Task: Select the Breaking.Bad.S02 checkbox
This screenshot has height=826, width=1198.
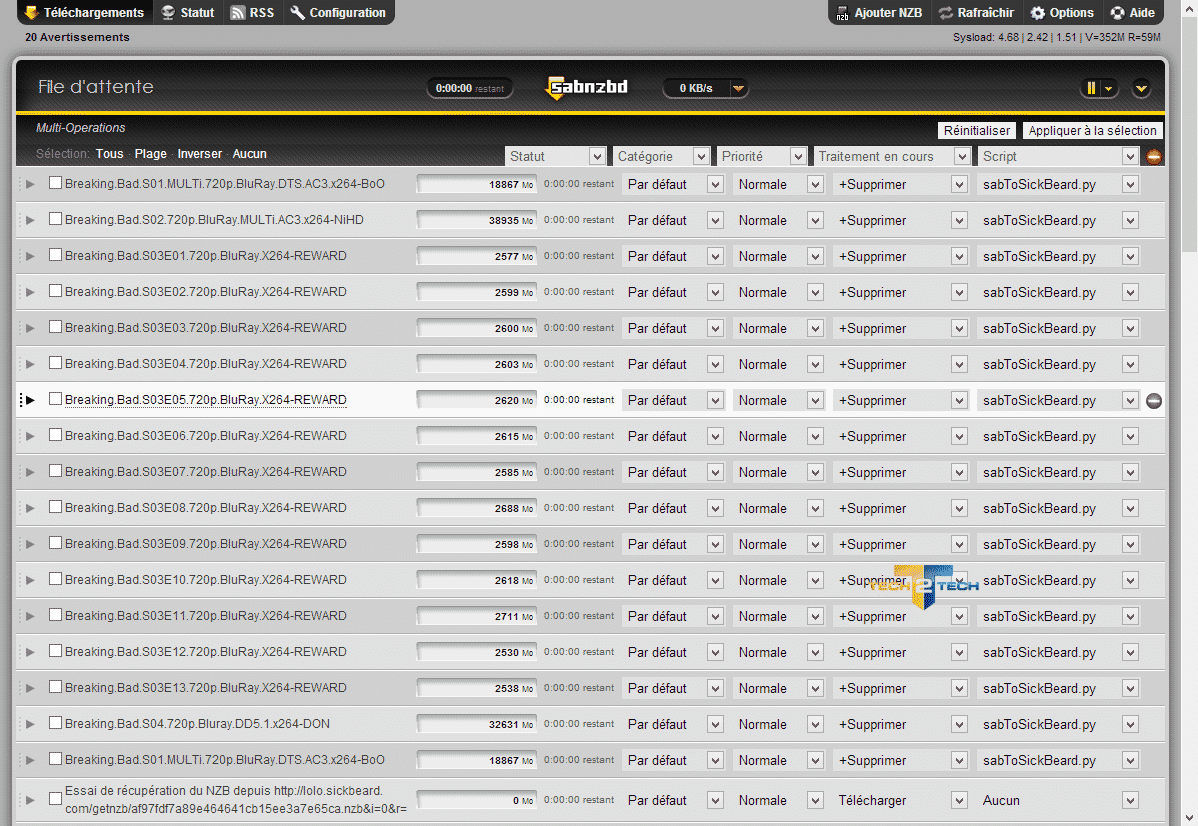Action: coord(56,219)
